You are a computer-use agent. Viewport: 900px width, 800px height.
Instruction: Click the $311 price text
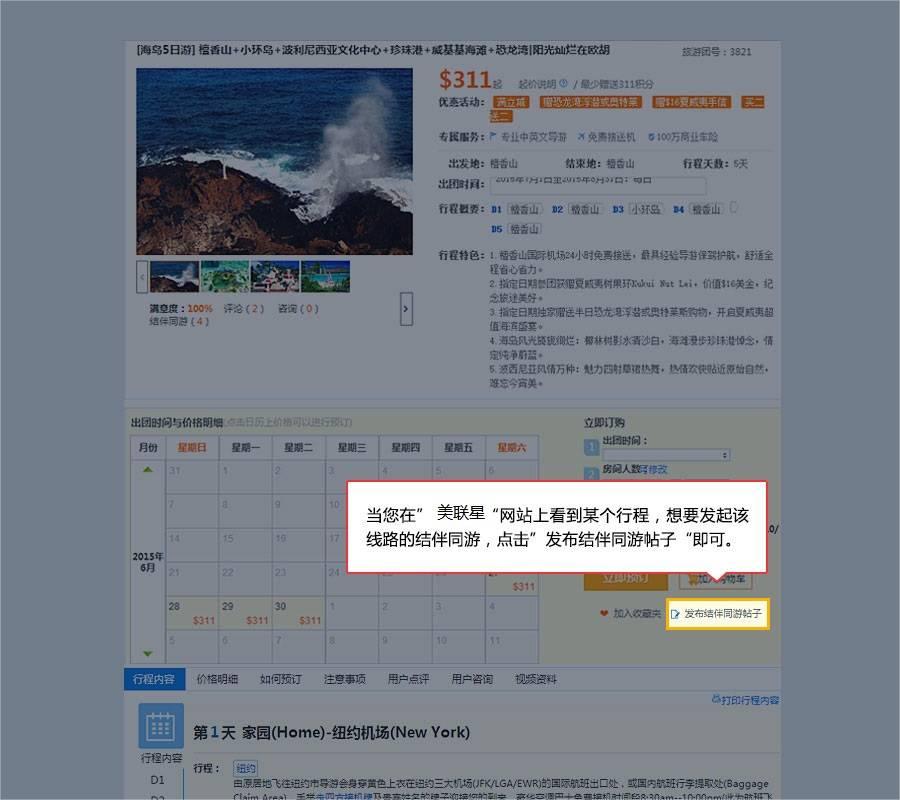[465, 79]
